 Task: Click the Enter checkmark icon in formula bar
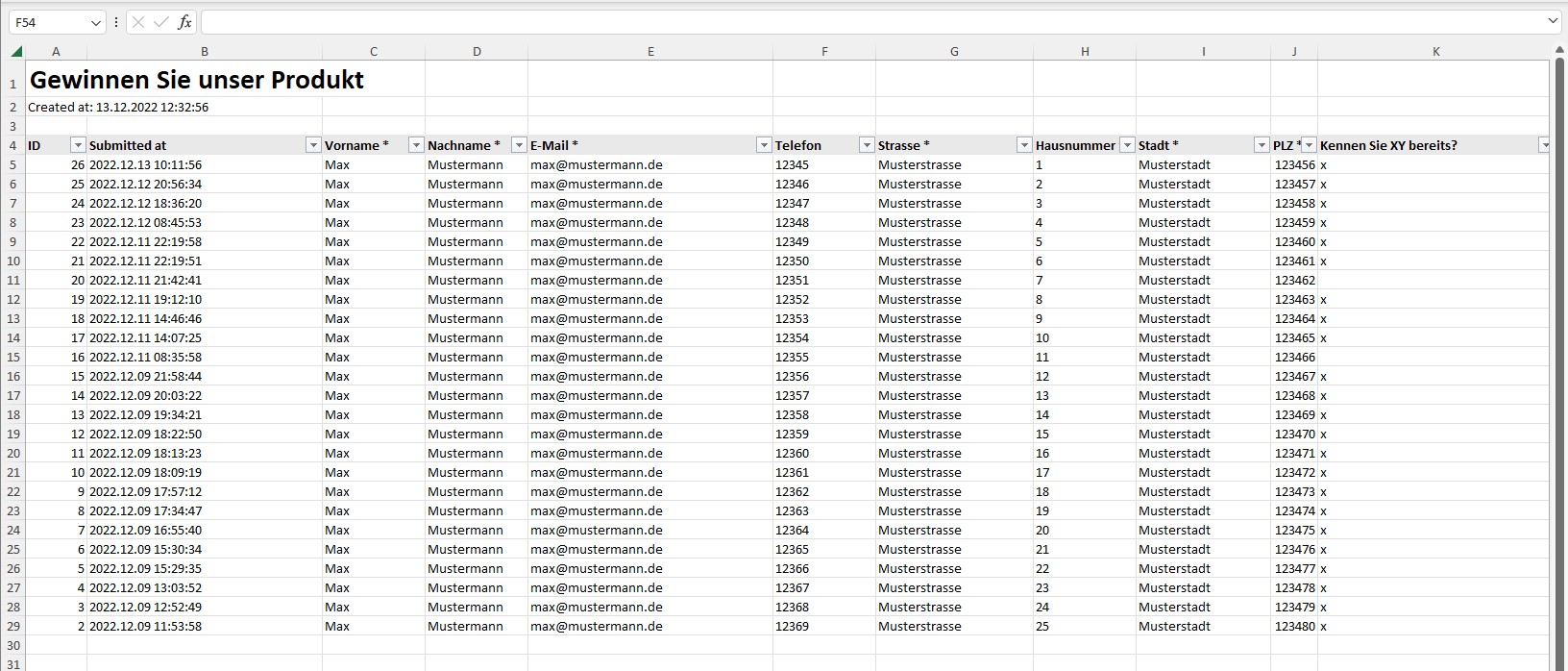160,22
